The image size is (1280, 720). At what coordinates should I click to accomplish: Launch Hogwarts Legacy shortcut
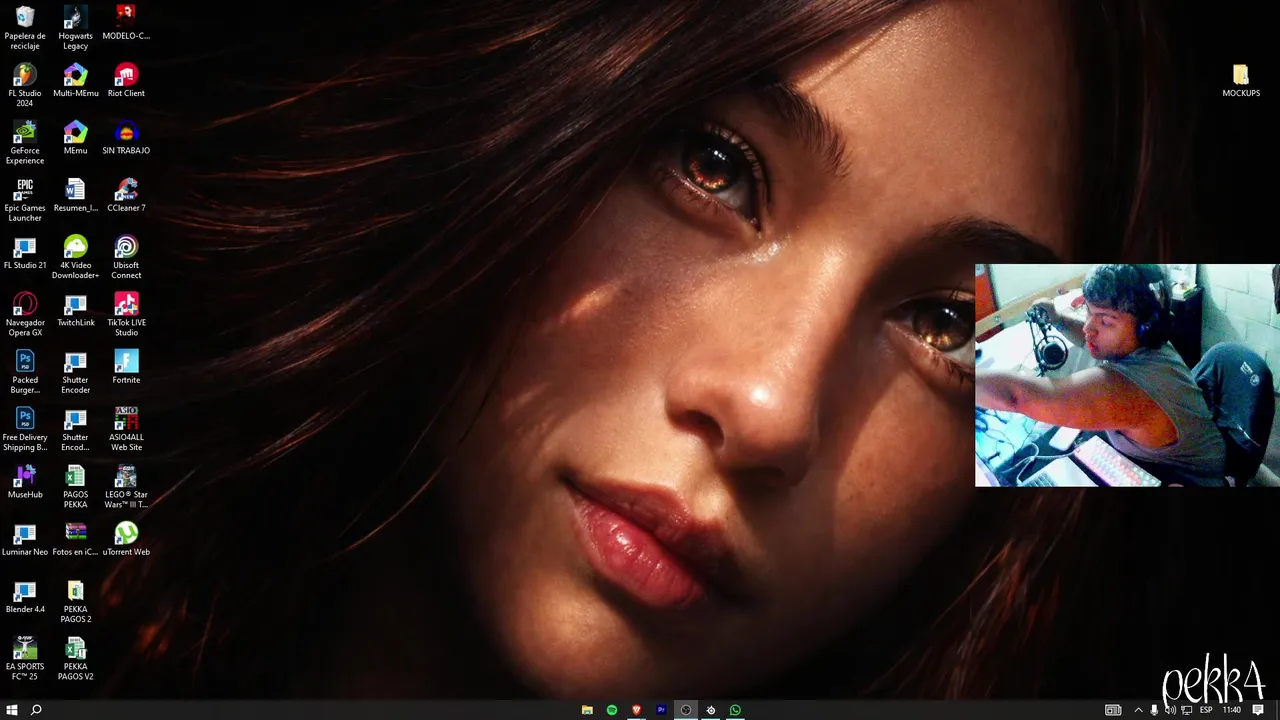tap(75, 27)
